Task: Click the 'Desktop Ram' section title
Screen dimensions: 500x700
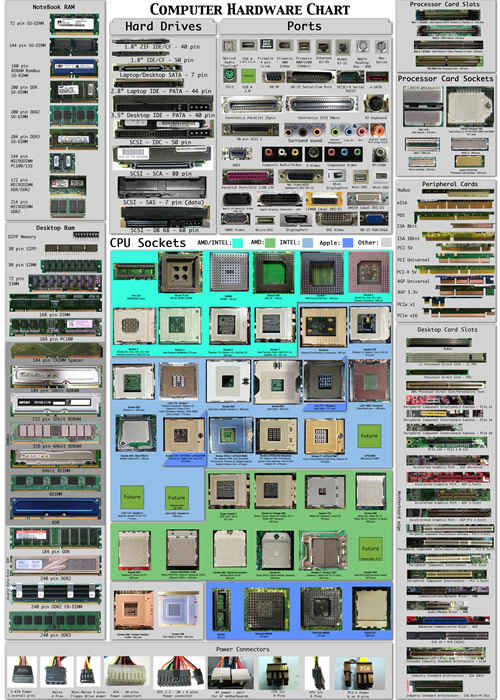Action: point(55,228)
